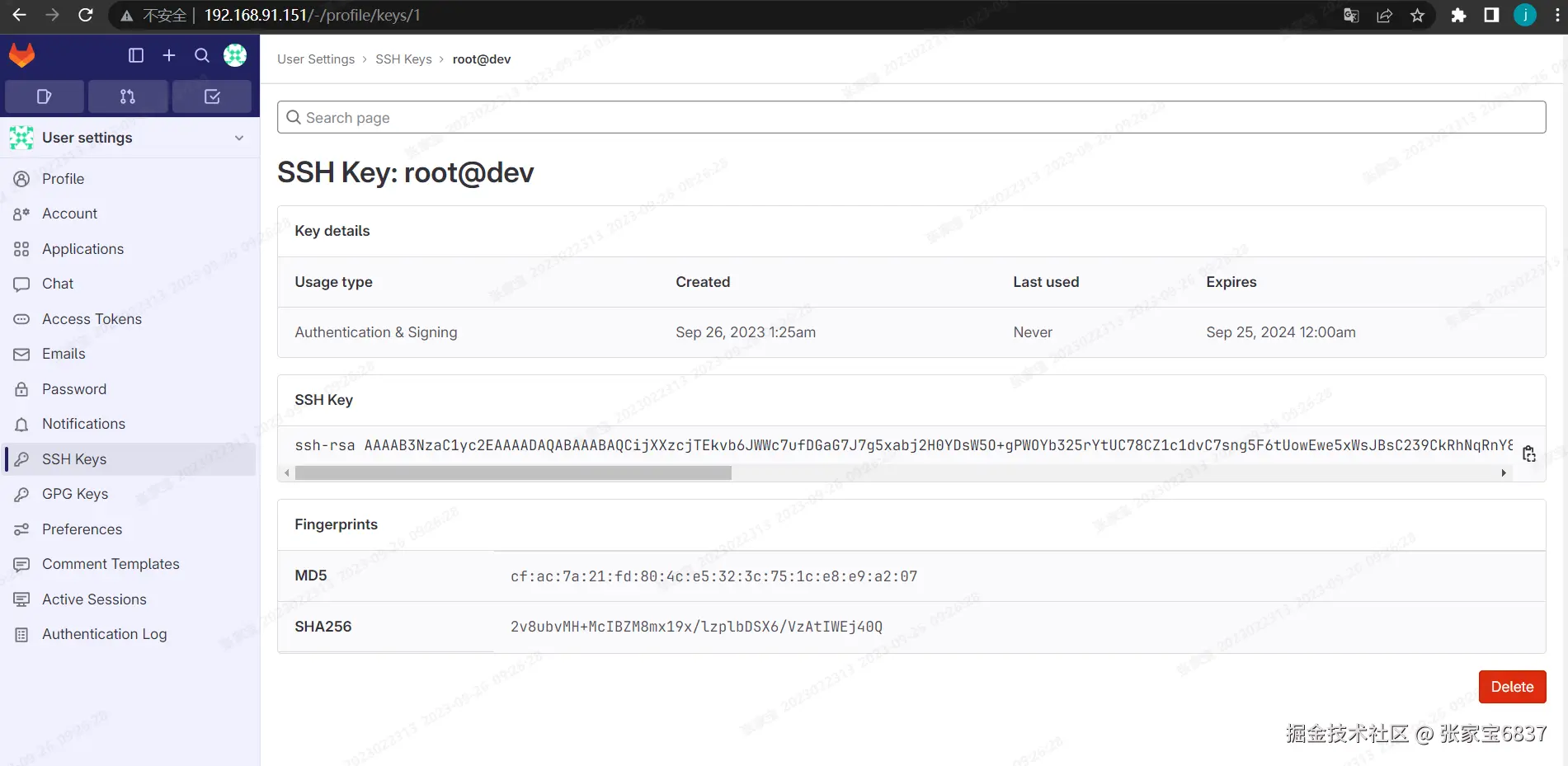The width and height of the screenshot is (1568, 766).
Task: Open Access Tokens page
Action: coord(130,319)
